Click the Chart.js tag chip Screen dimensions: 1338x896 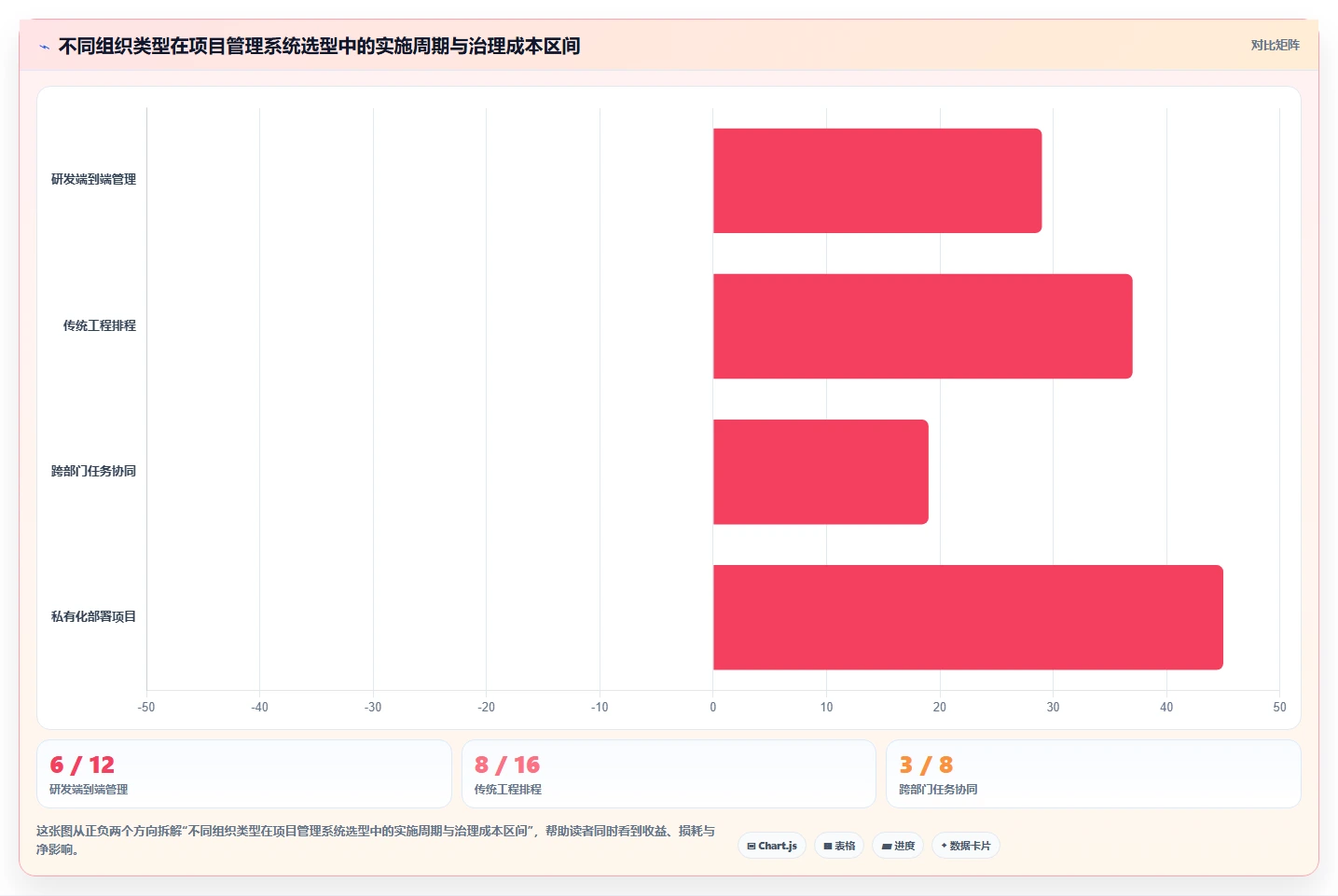[x=772, y=846]
